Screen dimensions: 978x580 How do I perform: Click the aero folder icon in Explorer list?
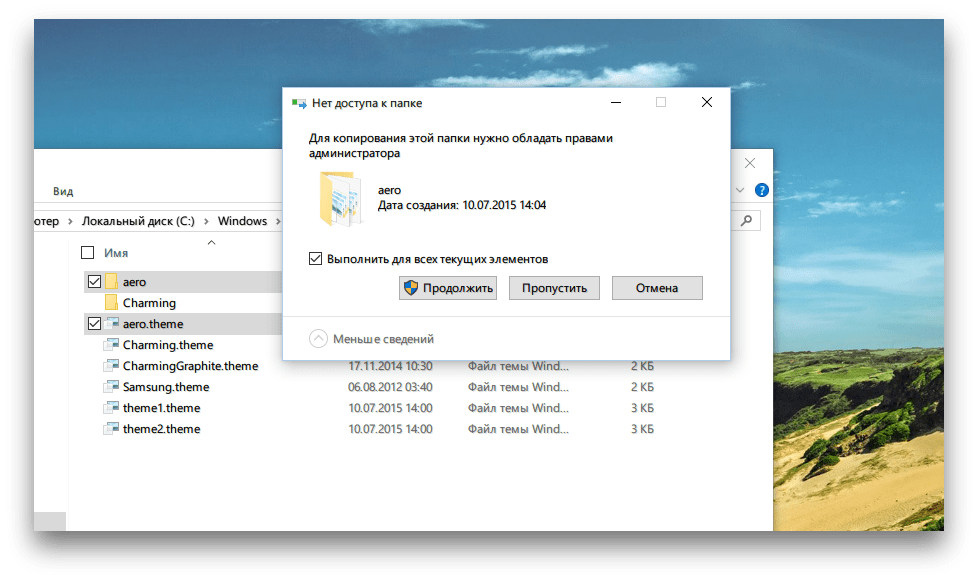[x=112, y=282]
